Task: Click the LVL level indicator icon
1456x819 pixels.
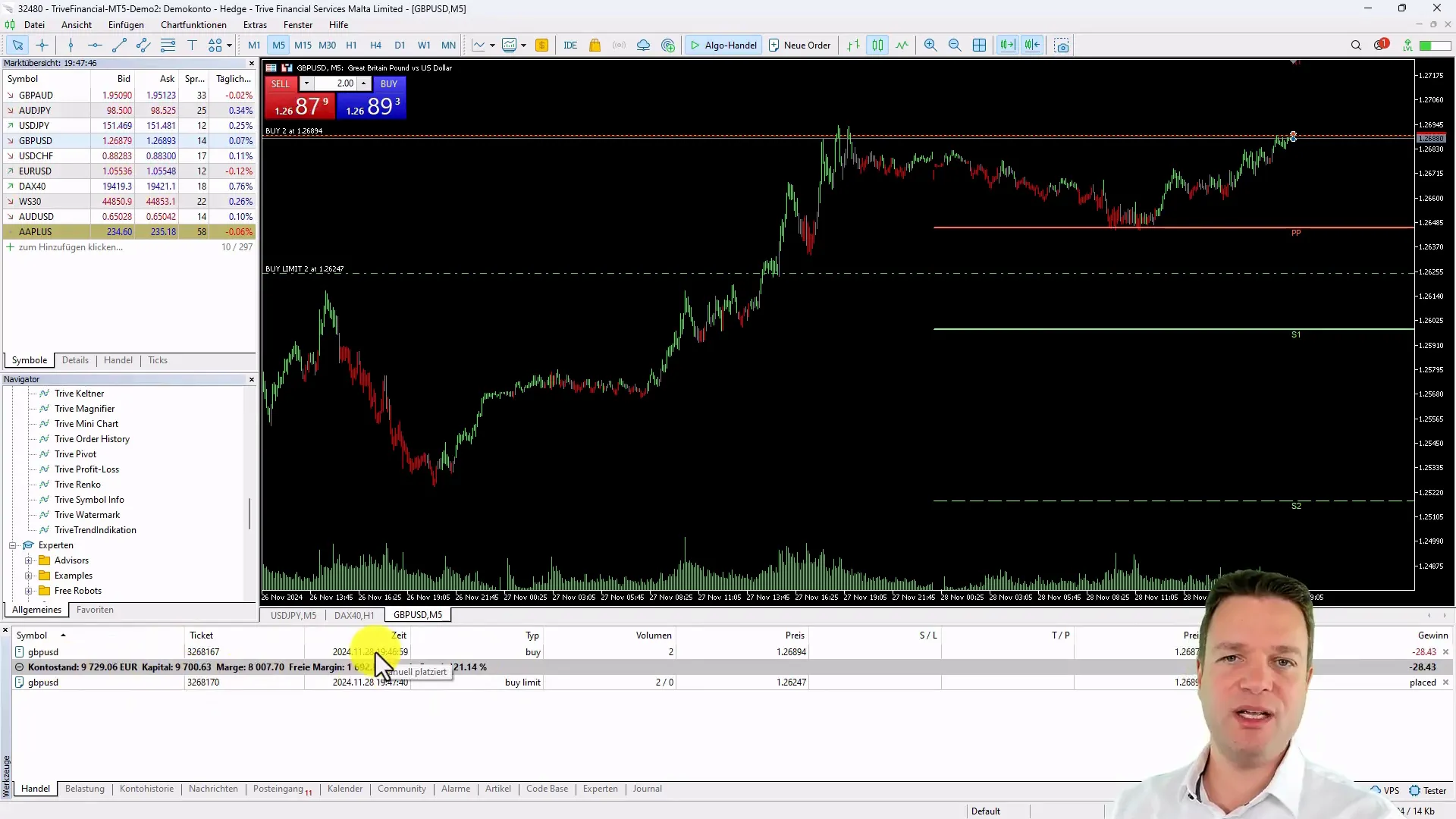Action: click(x=1407, y=45)
